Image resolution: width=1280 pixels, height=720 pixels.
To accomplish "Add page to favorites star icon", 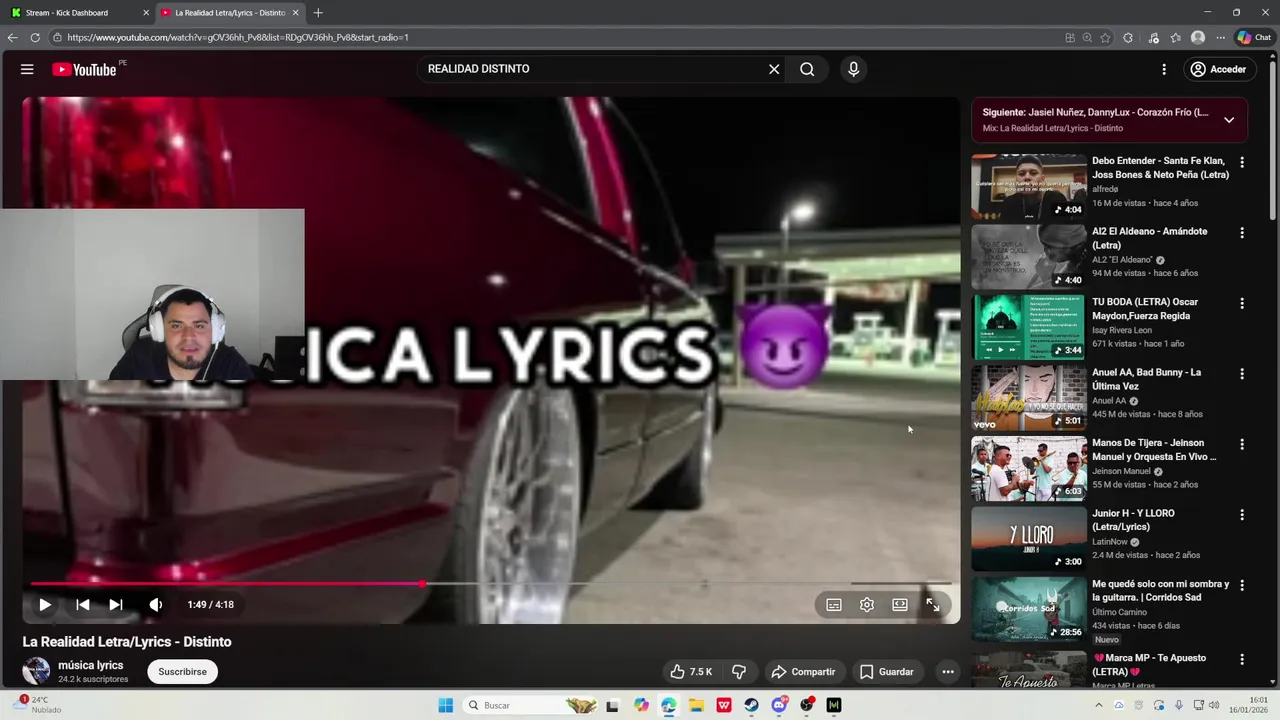I will [1105, 37].
